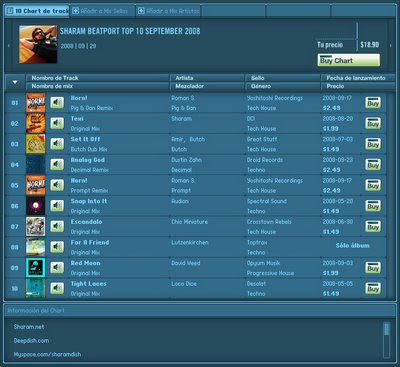Listen to Set It Off preview speaker

(57, 144)
